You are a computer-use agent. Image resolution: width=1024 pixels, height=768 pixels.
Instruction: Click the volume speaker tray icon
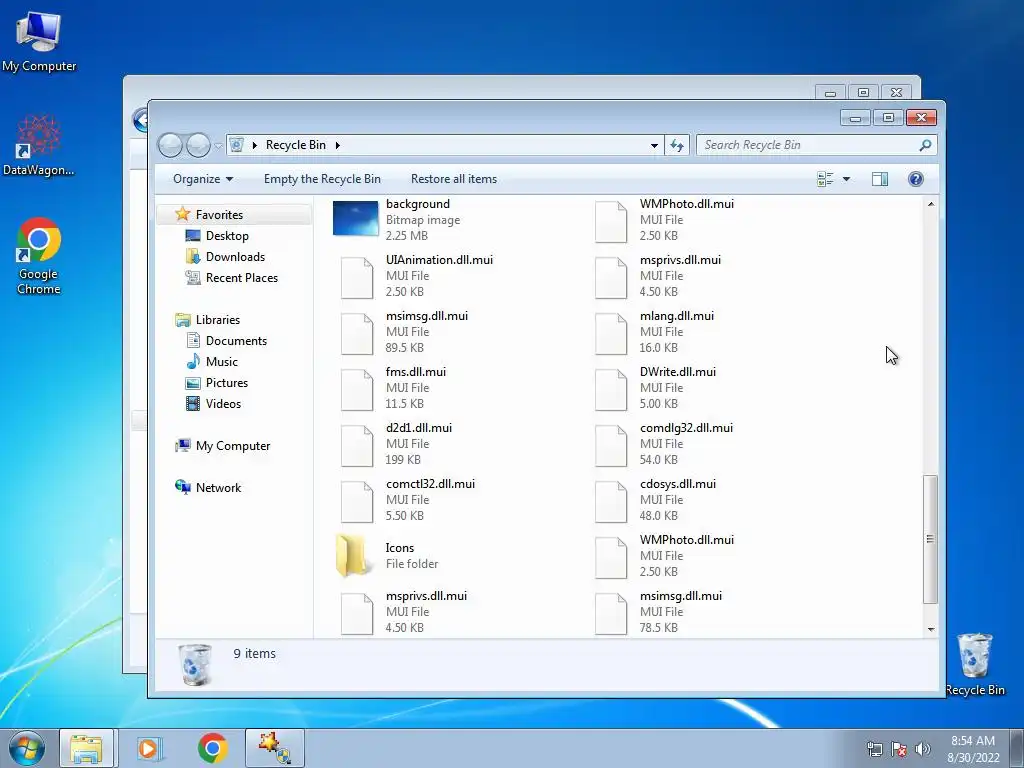pyautogui.click(x=923, y=749)
